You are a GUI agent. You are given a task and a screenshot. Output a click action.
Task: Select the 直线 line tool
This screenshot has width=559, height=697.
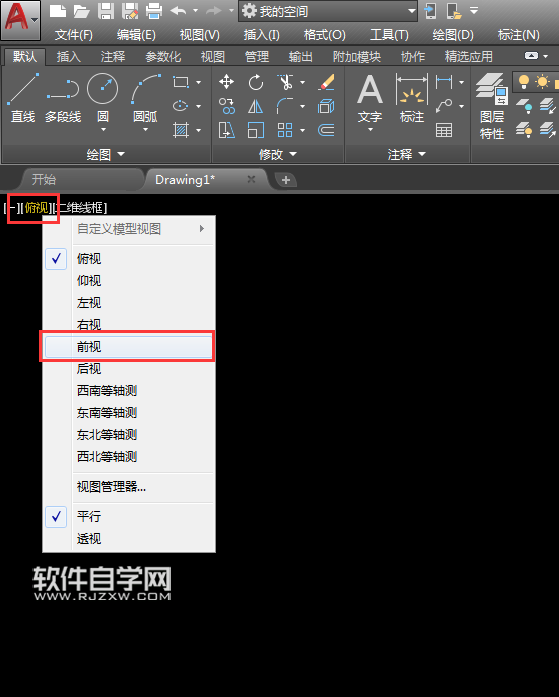(23, 98)
